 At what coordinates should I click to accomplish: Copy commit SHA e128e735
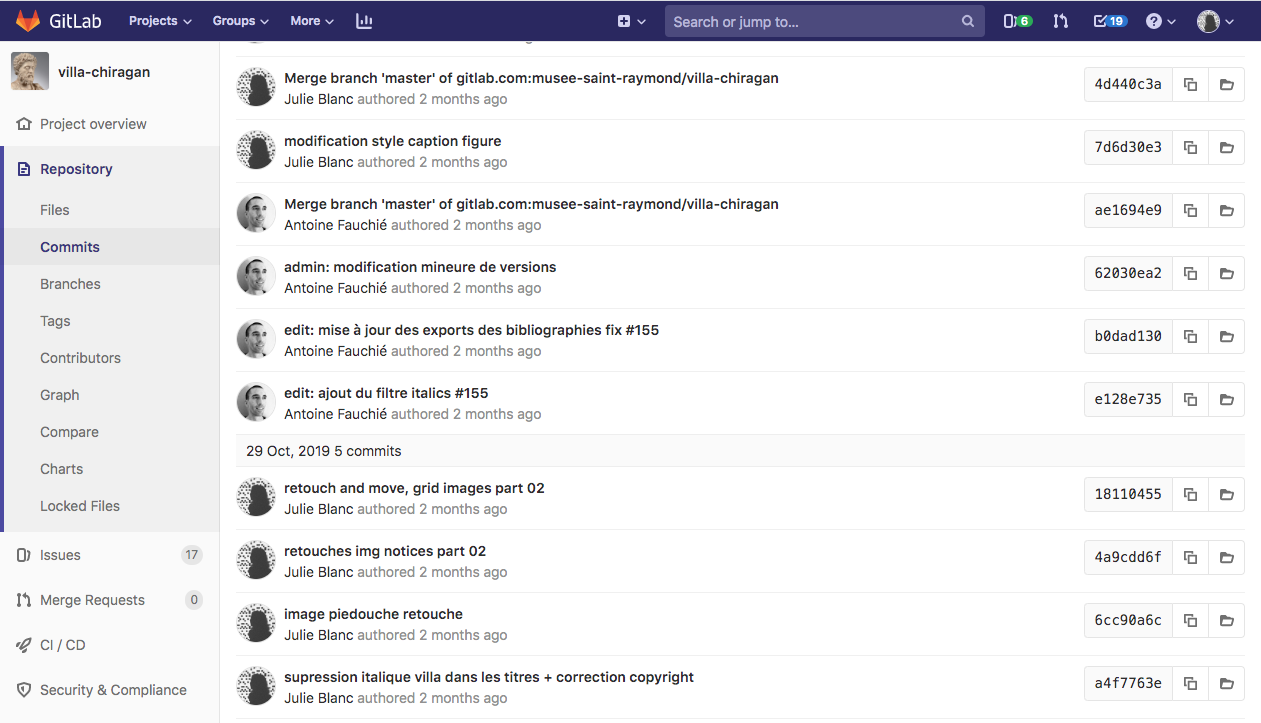(x=1190, y=400)
